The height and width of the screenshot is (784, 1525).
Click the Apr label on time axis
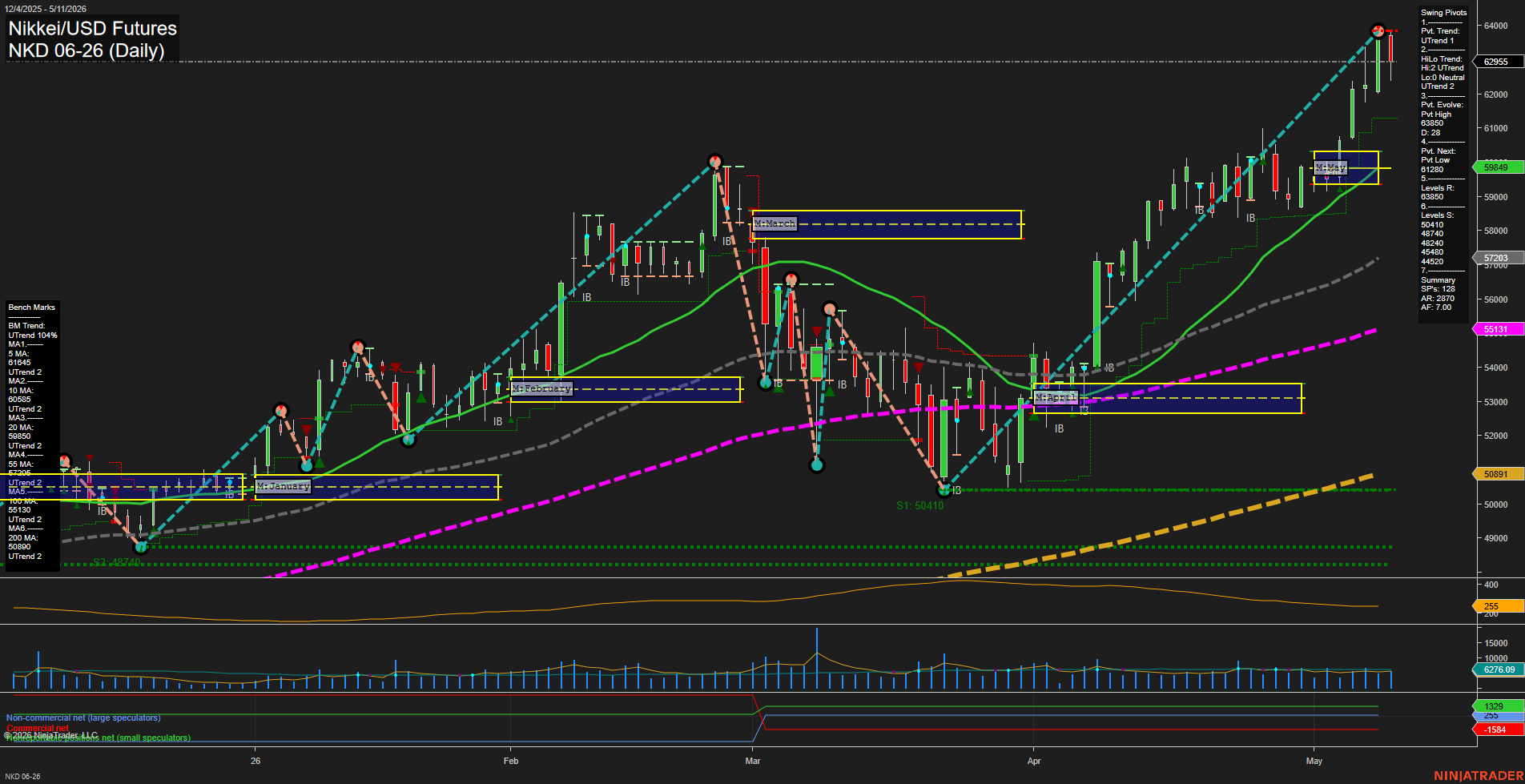(x=1034, y=761)
